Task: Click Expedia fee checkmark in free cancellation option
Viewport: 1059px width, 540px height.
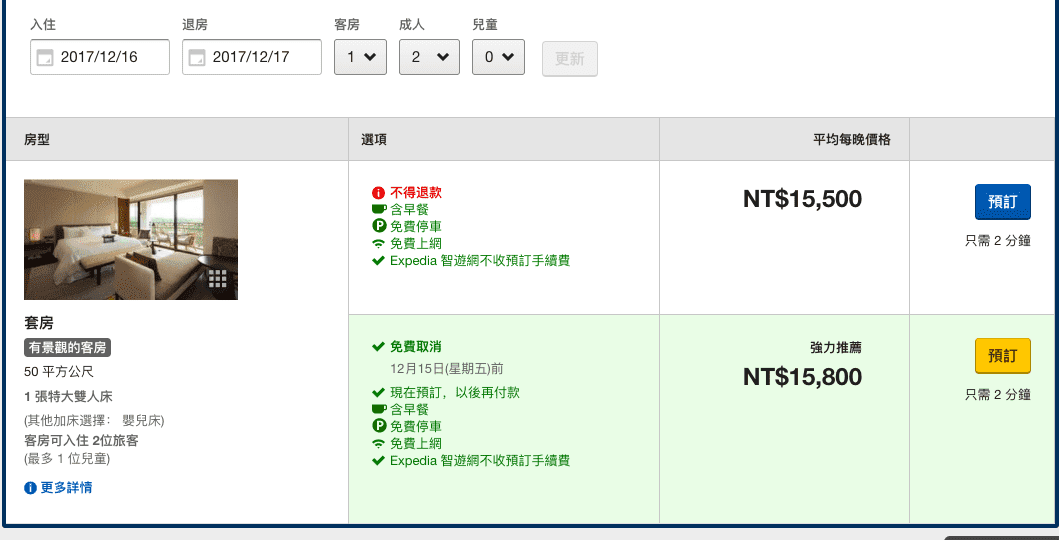Action: coord(378,461)
